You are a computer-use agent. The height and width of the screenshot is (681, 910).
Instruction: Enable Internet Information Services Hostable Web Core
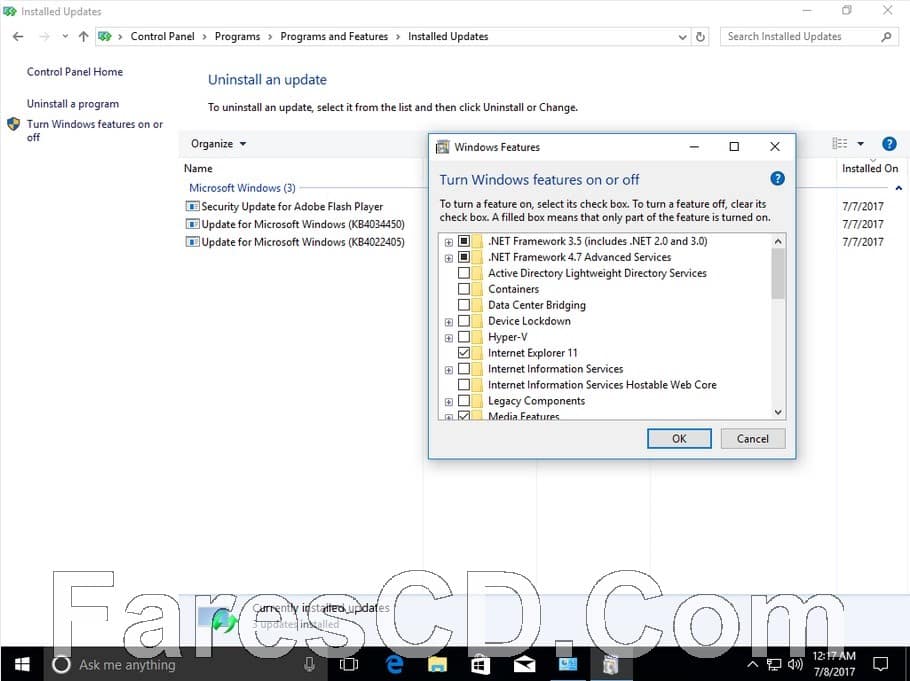point(464,384)
